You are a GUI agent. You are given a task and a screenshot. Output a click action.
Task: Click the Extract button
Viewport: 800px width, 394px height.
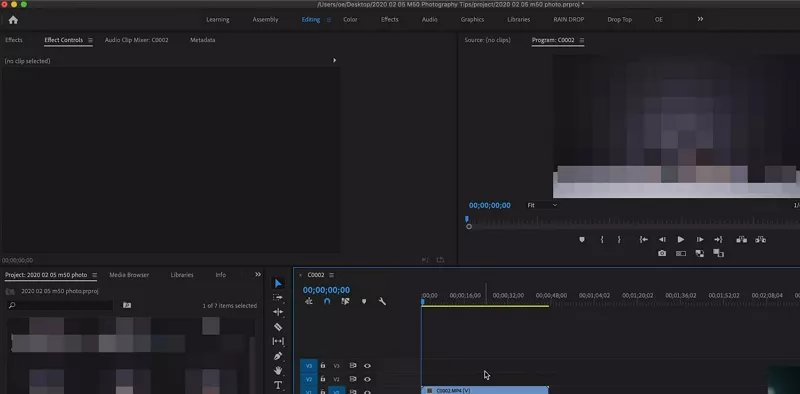[x=761, y=239]
